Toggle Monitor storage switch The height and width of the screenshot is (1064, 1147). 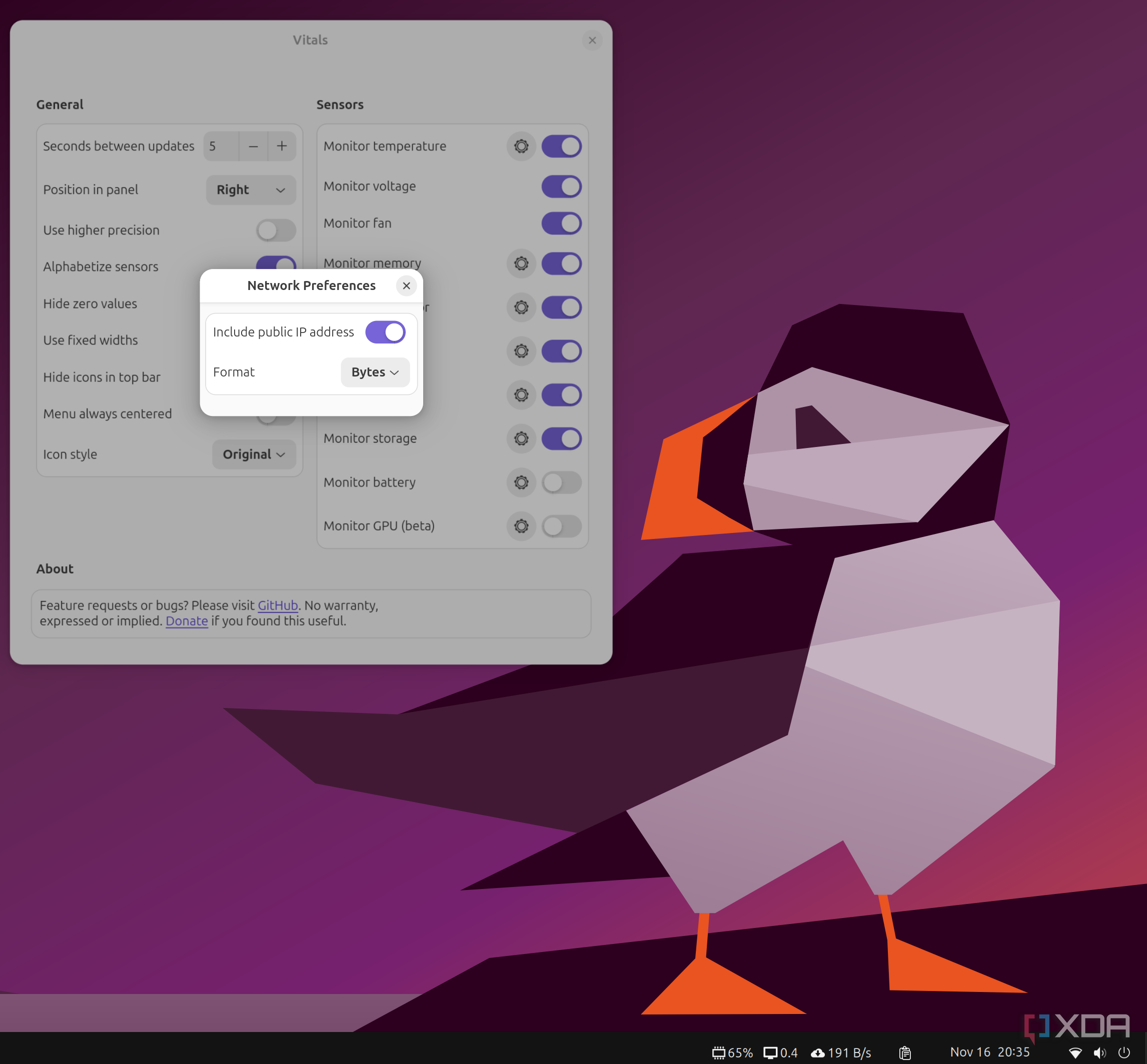click(561, 438)
